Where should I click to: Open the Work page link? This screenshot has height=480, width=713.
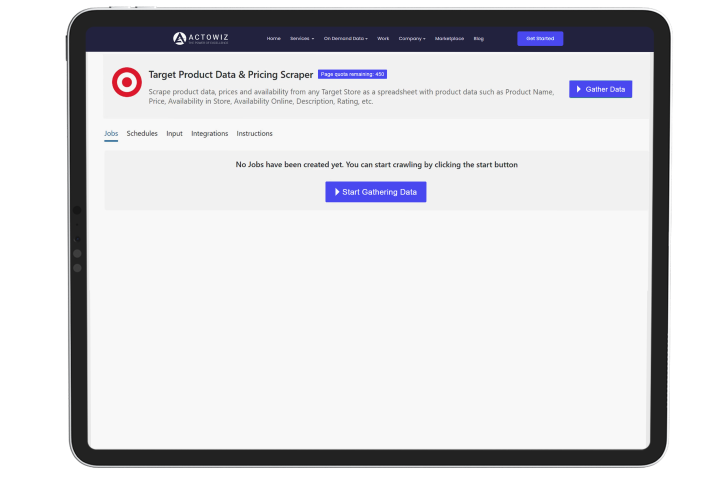(x=383, y=39)
